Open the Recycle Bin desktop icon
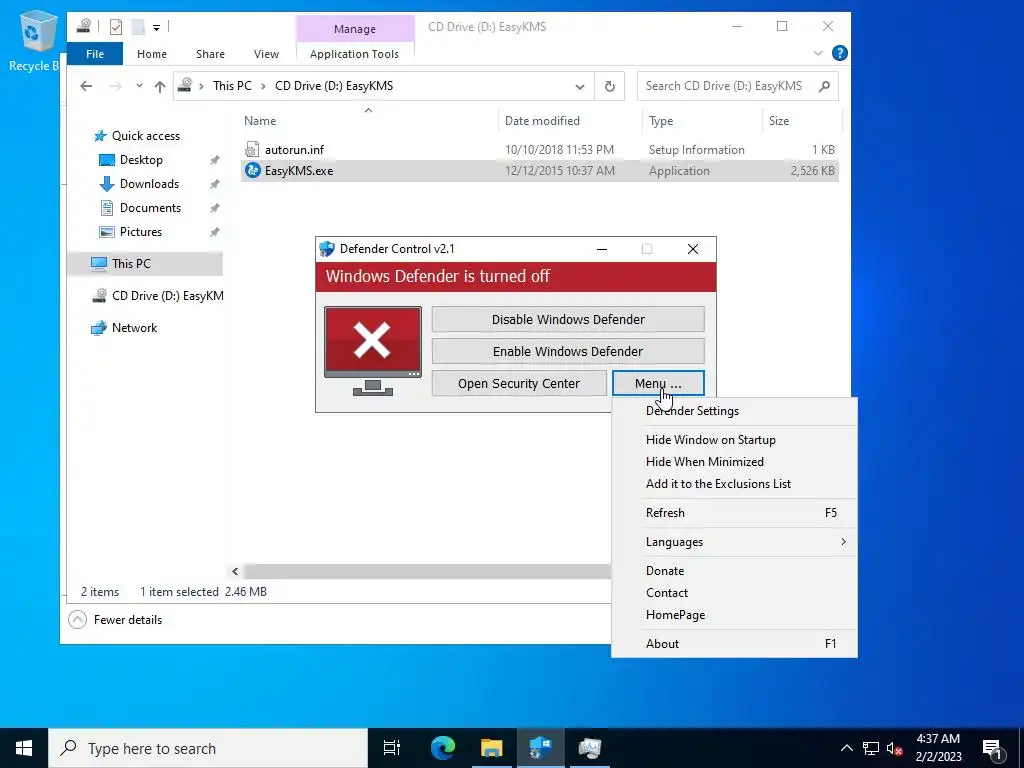The width and height of the screenshot is (1024, 768). coord(34,40)
